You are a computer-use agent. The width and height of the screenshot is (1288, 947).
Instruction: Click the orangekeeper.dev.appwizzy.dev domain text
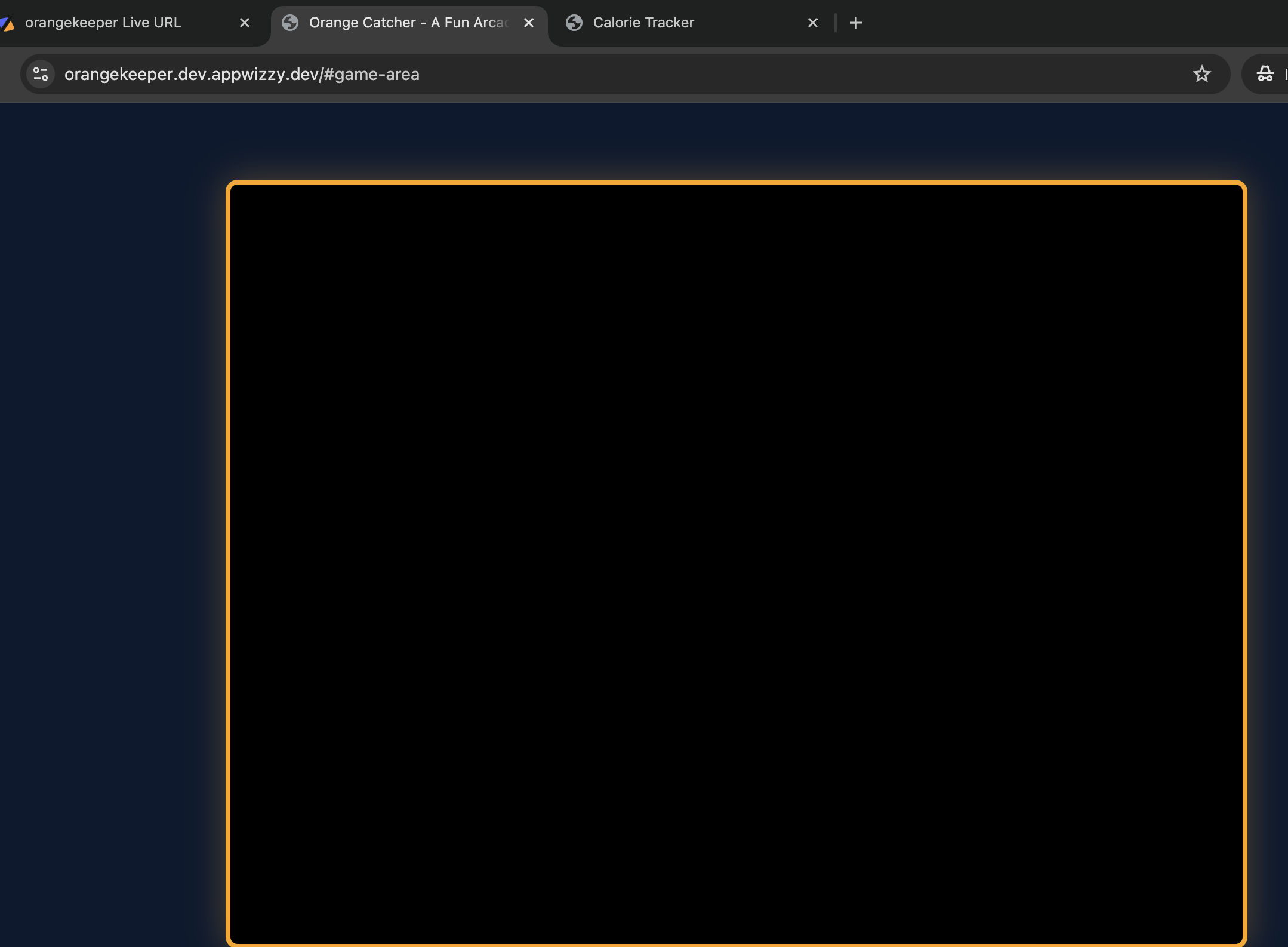point(191,75)
